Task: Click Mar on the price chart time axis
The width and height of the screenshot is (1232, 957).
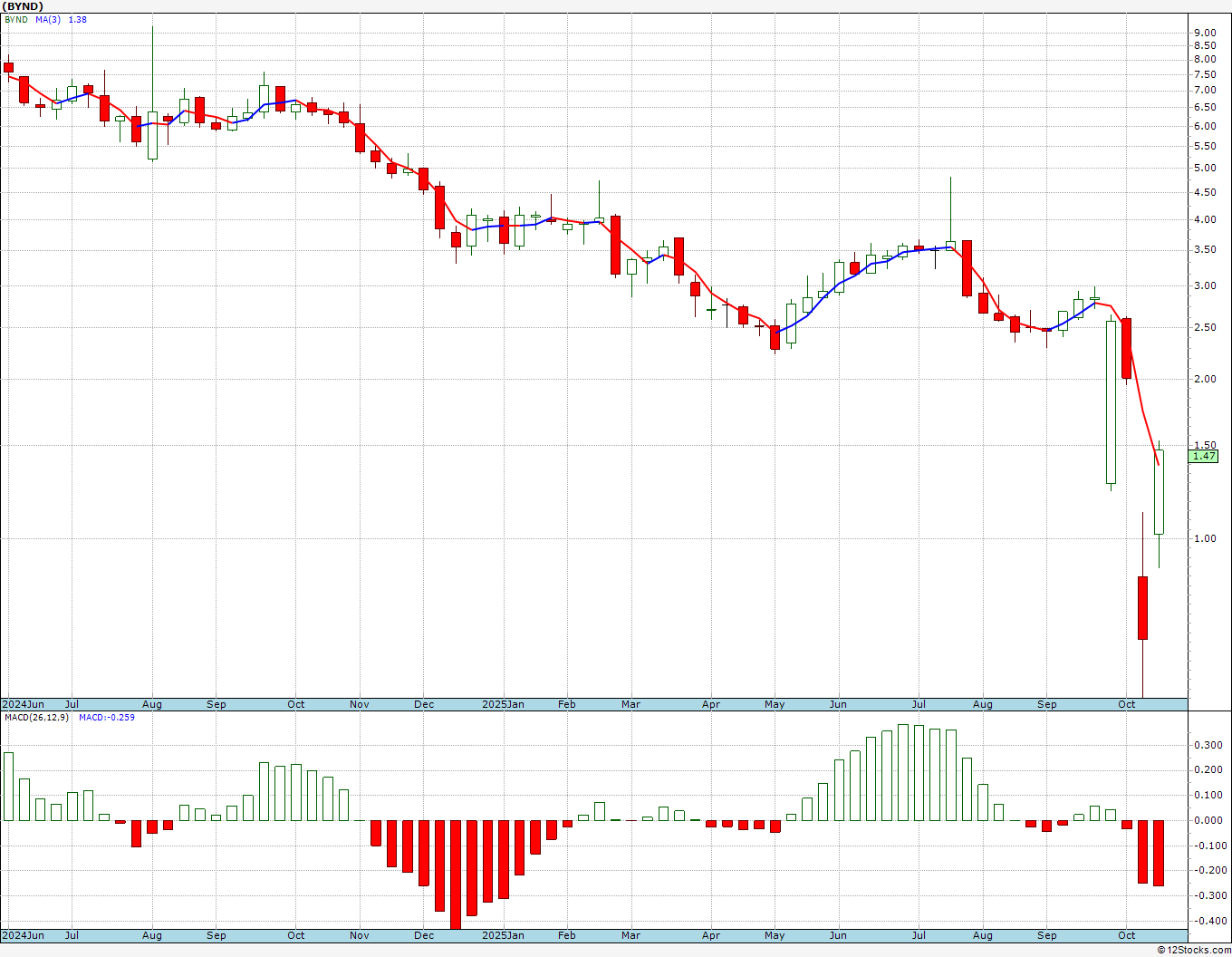Action: click(631, 704)
